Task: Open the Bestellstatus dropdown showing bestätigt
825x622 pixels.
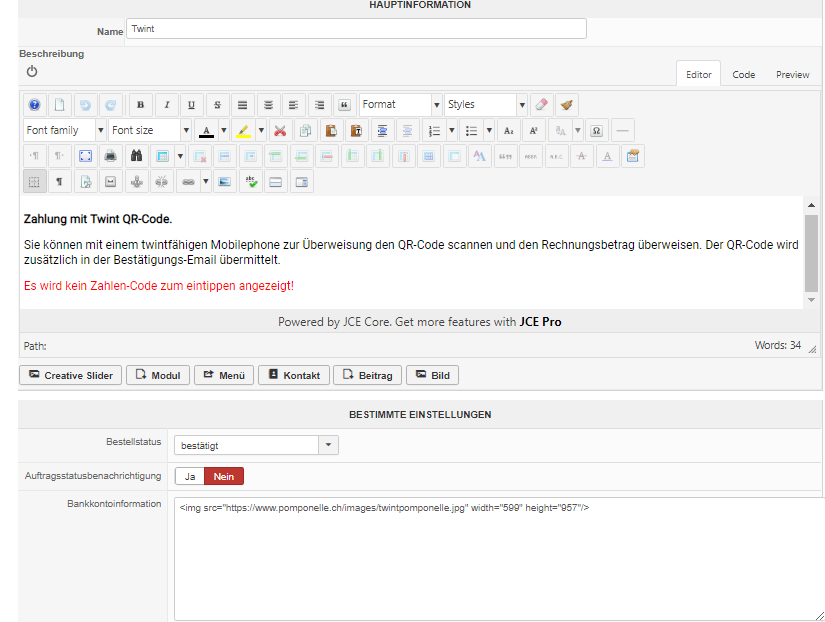Action: [256, 445]
